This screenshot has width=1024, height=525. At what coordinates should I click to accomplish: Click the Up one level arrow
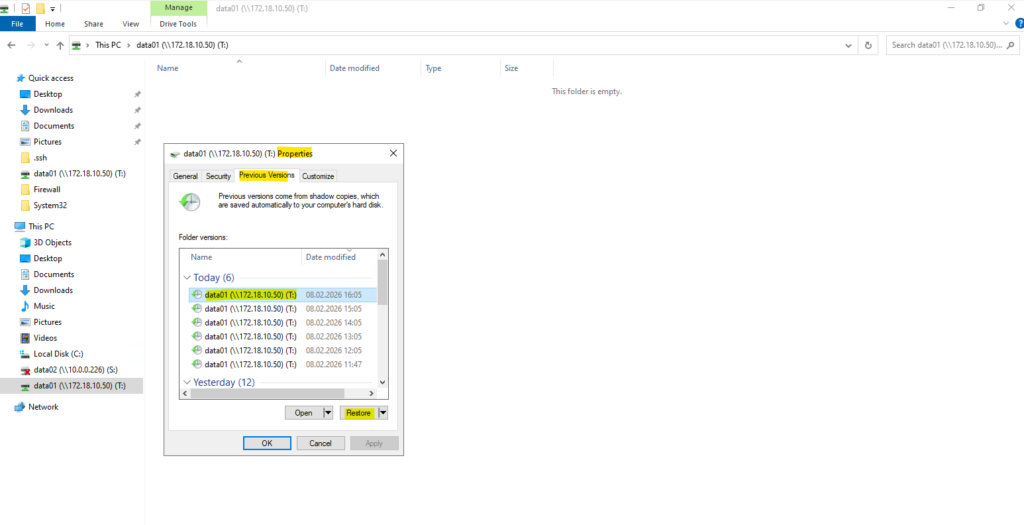coord(60,45)
